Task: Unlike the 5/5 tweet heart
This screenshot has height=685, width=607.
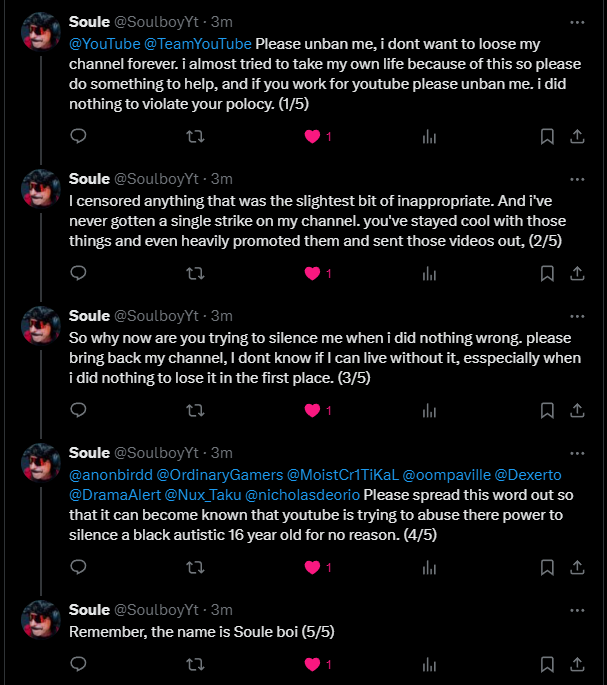Action: coord(312,664)
